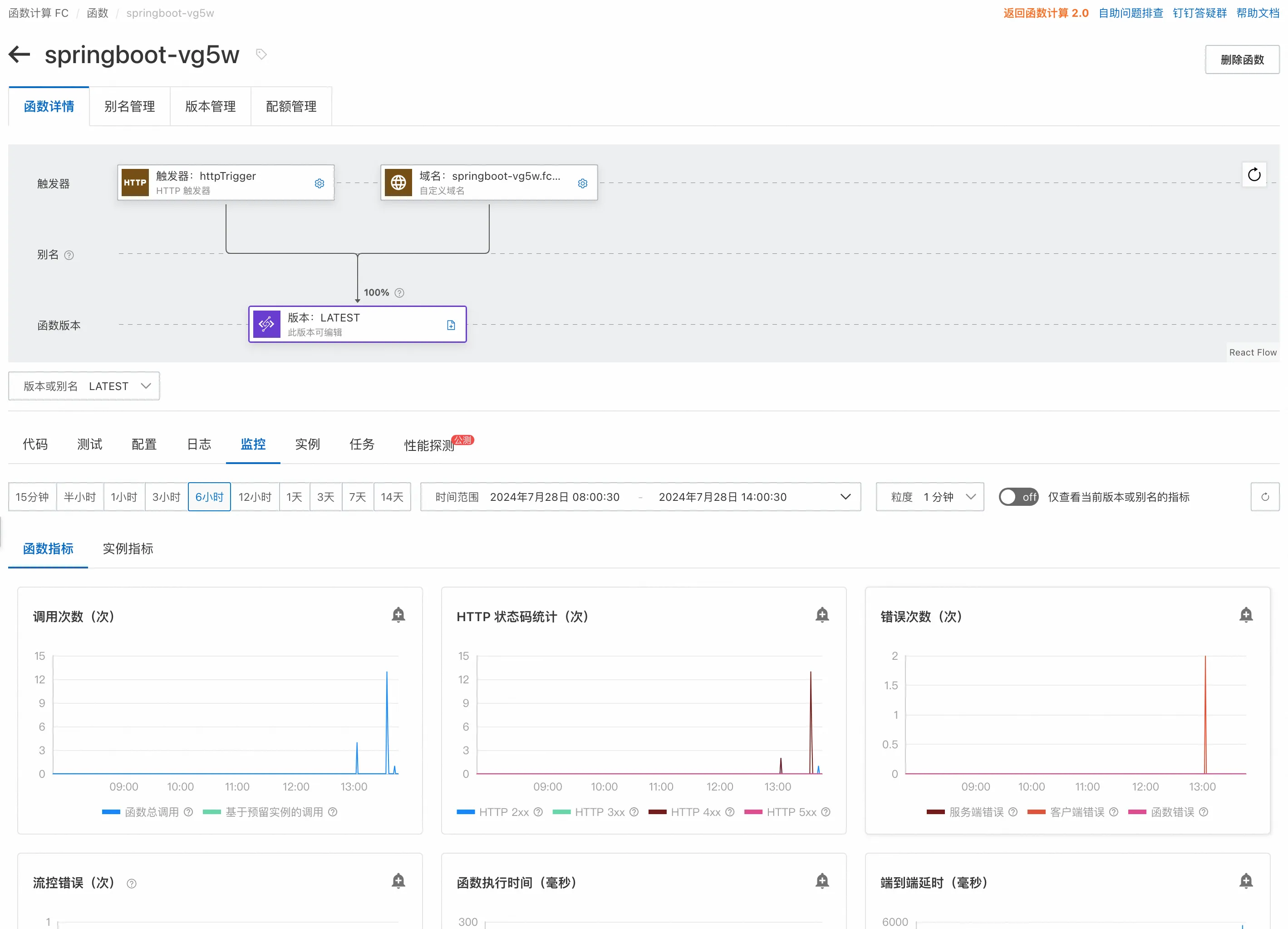Select the 14天 time range
1288x929 pixels.
[393, 497]
